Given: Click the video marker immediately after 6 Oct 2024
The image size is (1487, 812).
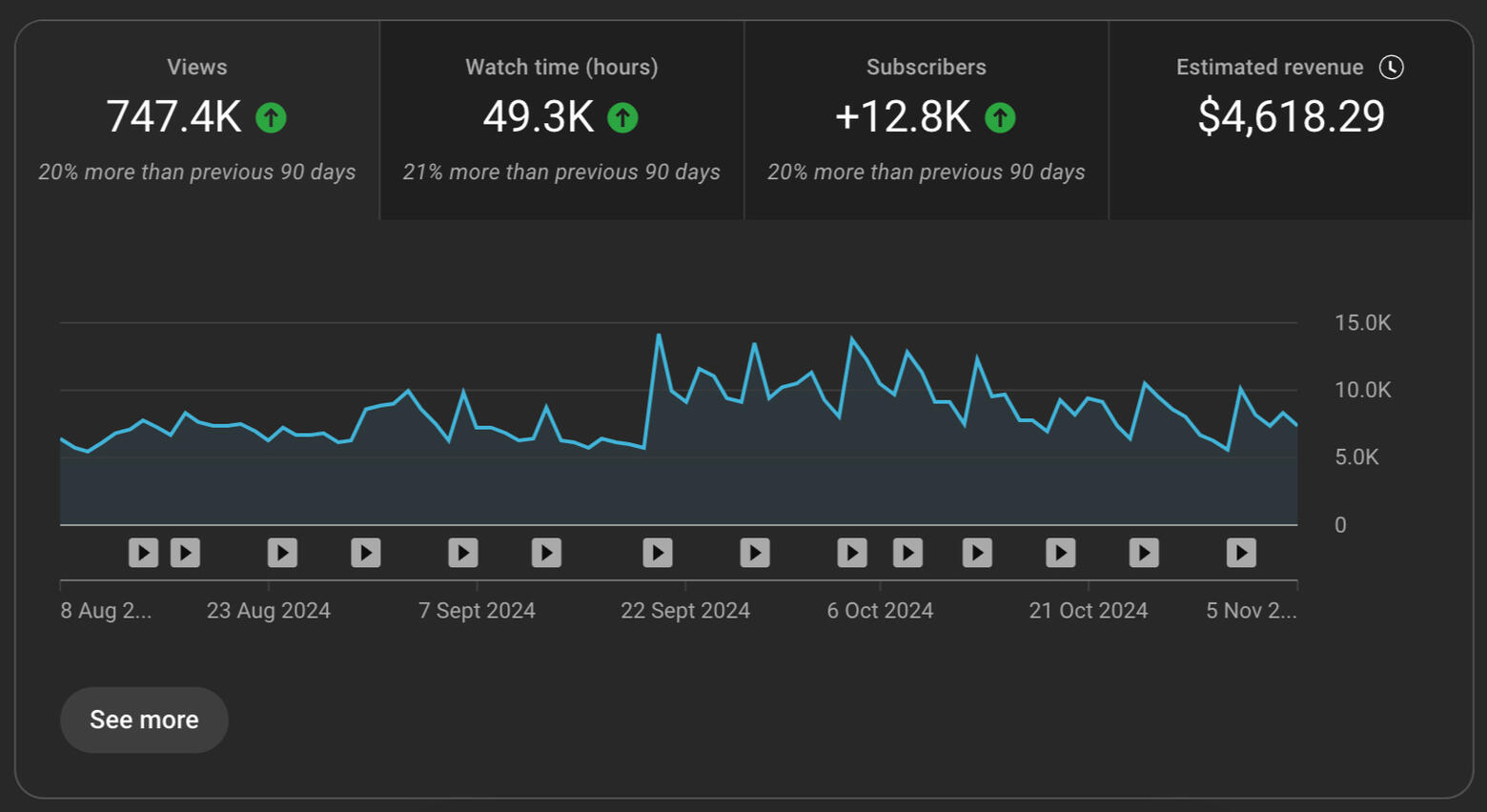Looking at the screenshot, I should (x=907, y=553).
